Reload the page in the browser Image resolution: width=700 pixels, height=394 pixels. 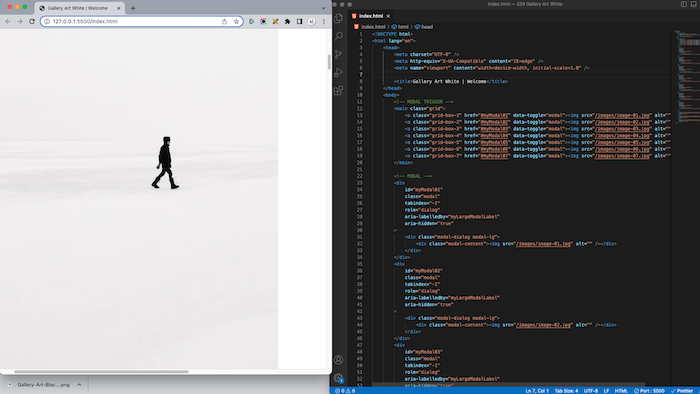[x=32, y=21]
